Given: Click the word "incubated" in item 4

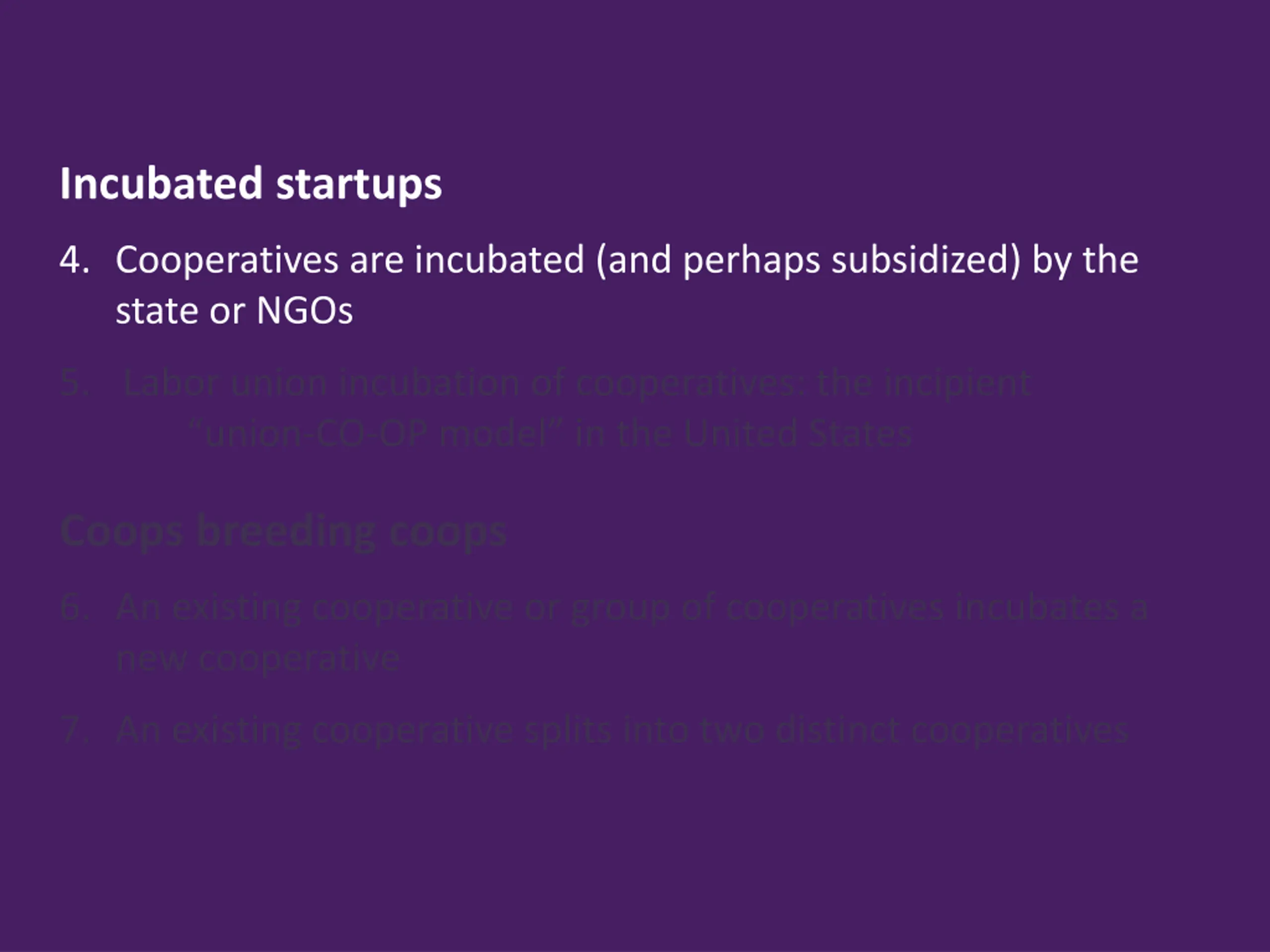Looking at the screenshot, I should [500, 259].
